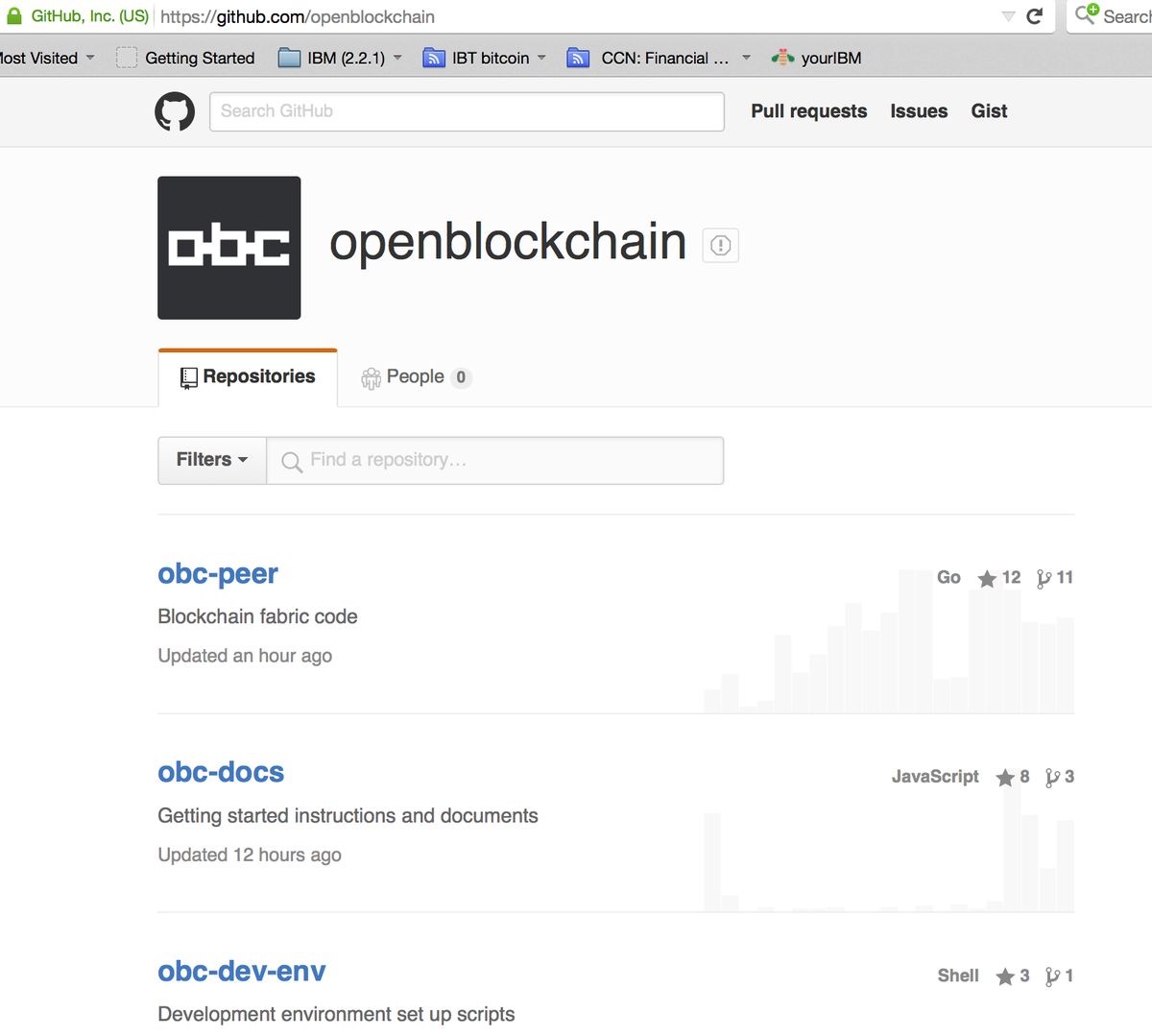Click the Shell language label
This screenshot has height=1036, width=1152.
point(958,976)
